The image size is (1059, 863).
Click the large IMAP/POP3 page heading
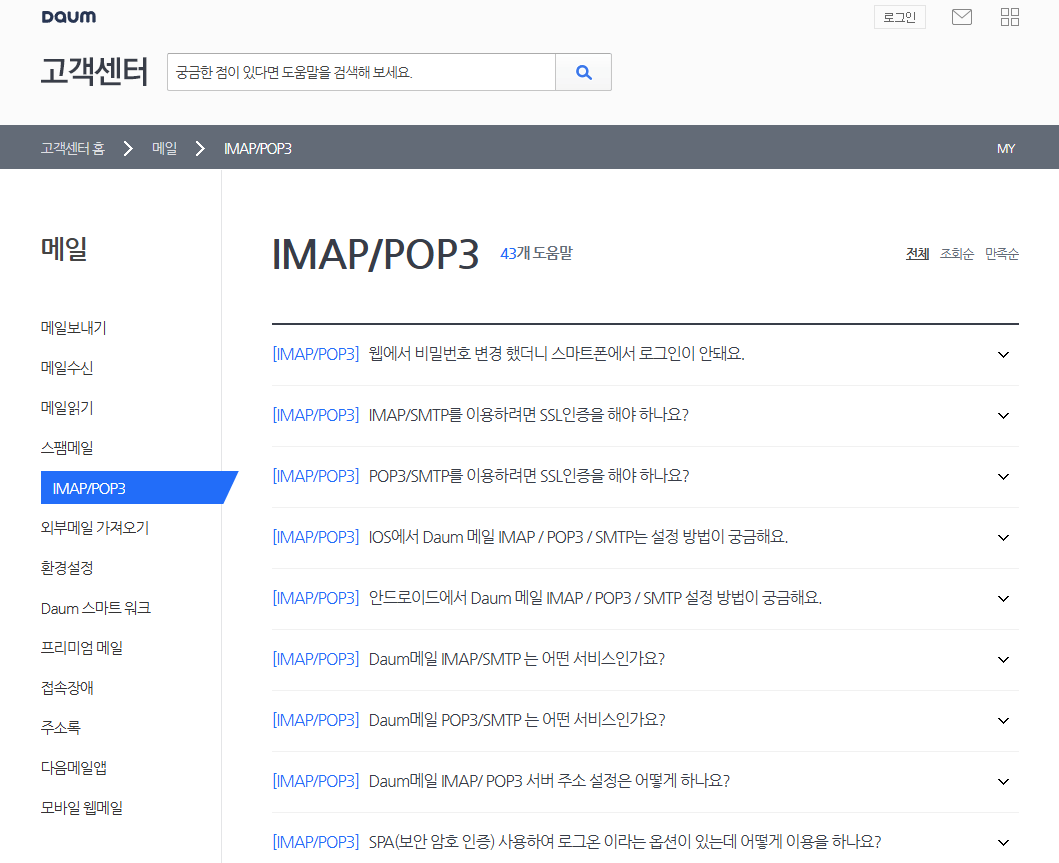coord(376,255)
